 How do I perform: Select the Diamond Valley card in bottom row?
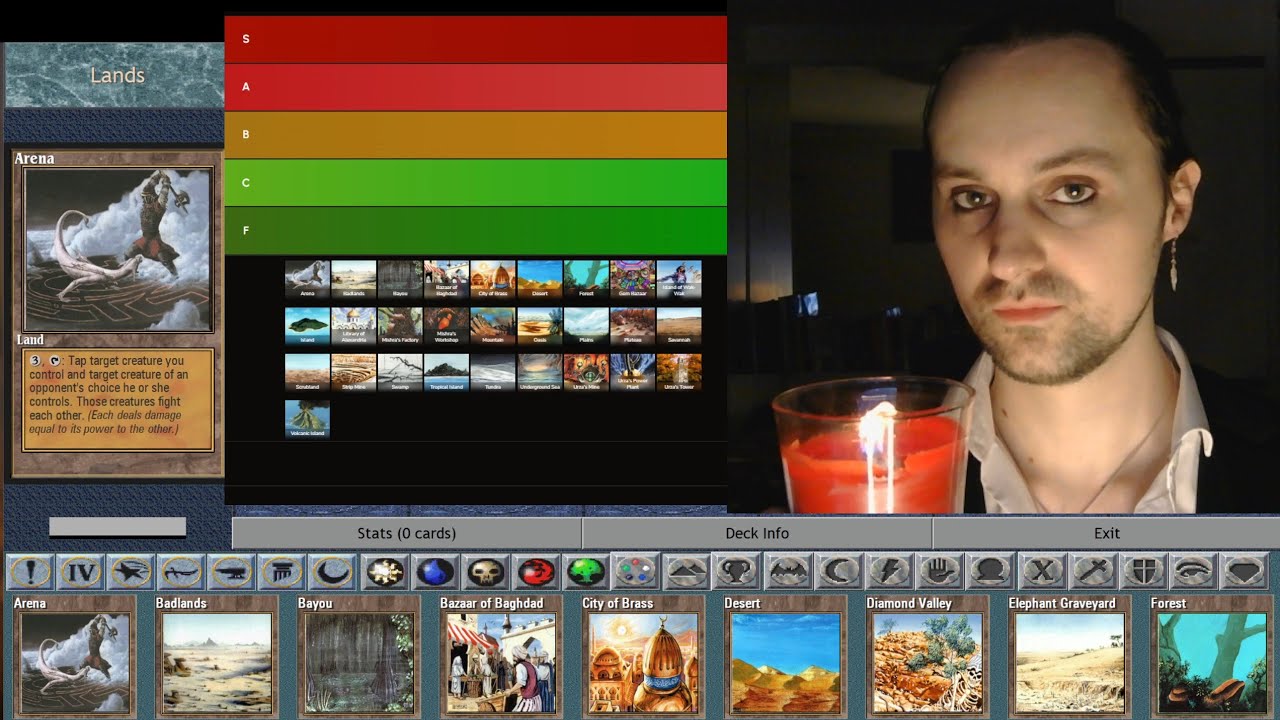pyautogui.click(x=927, y=656)
